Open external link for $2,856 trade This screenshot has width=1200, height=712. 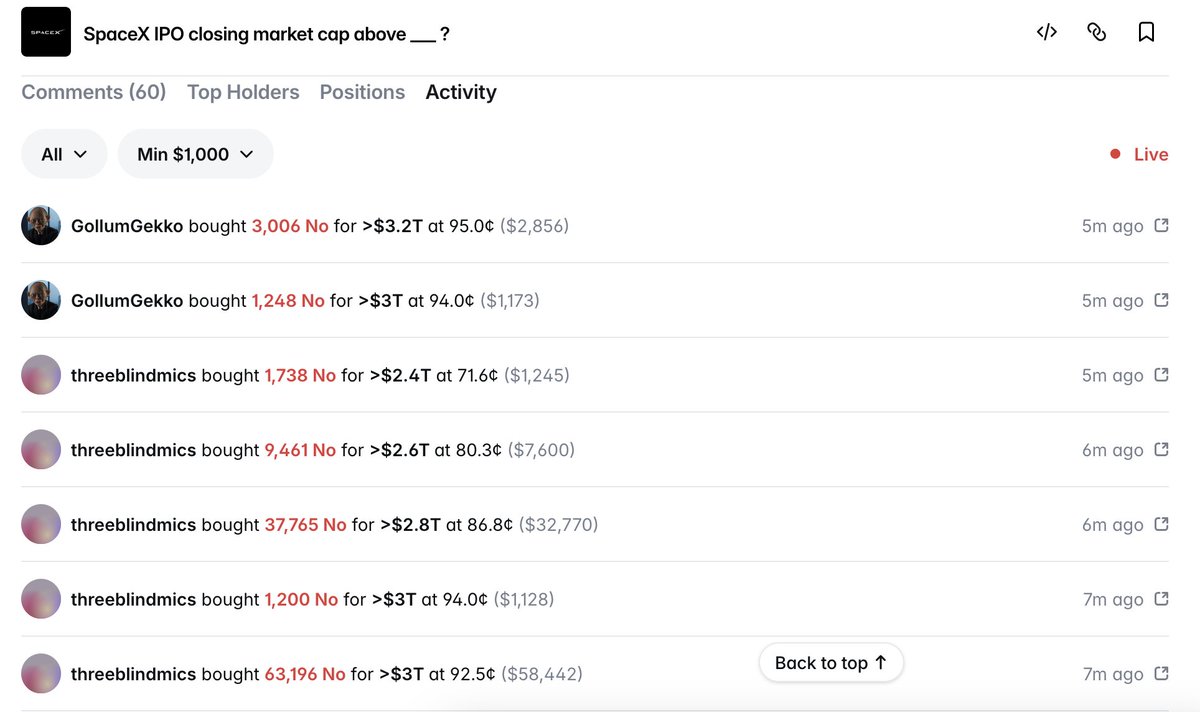[x=1161, y=226]
